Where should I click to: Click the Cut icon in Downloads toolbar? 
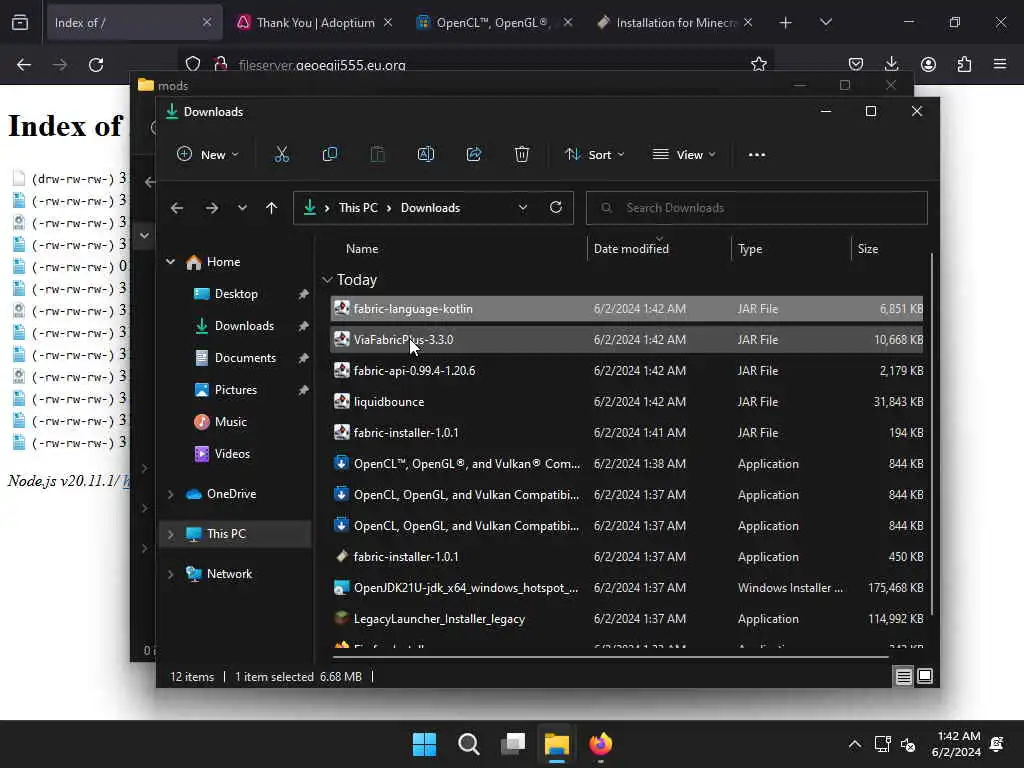point(281,155)
